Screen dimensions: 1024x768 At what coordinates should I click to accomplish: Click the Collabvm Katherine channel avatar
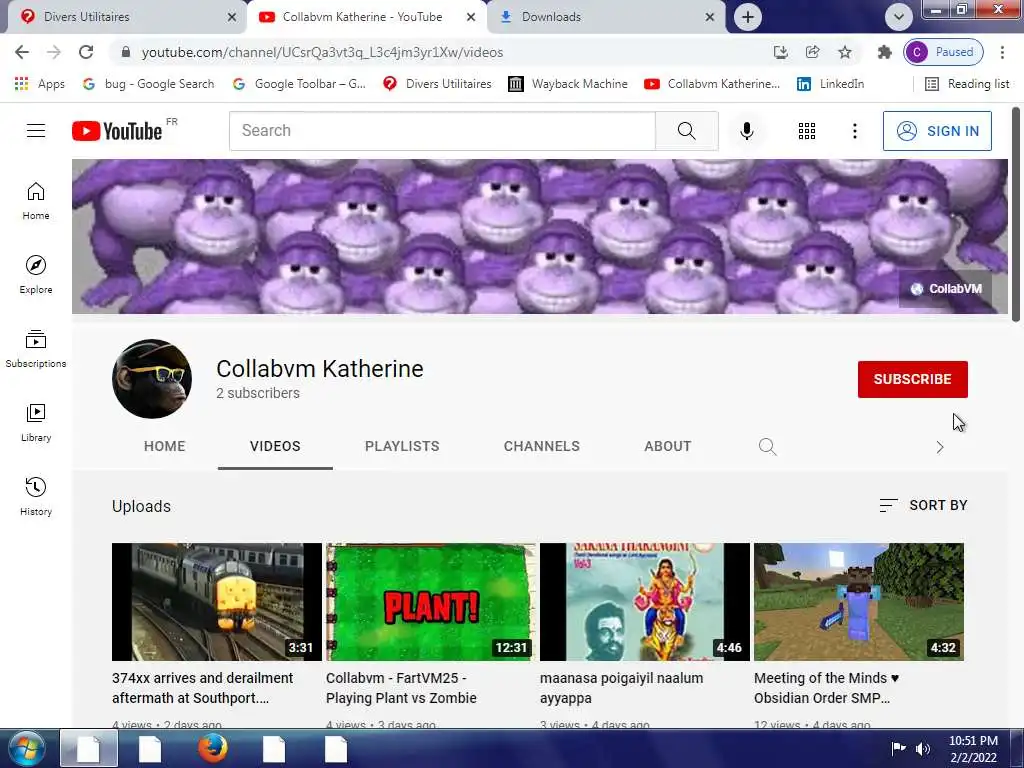[152, 379]
